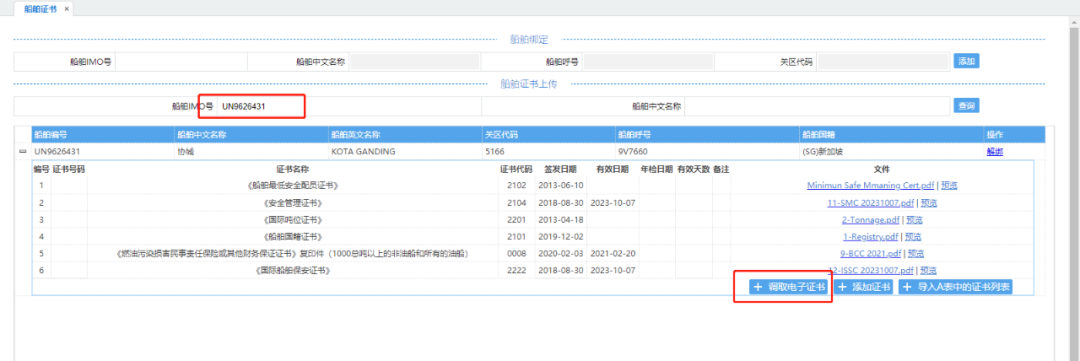Viewport: 1080px width, 361px height.
Task: Click issue date 2019-12-02
Action: (x=561, y=236)
